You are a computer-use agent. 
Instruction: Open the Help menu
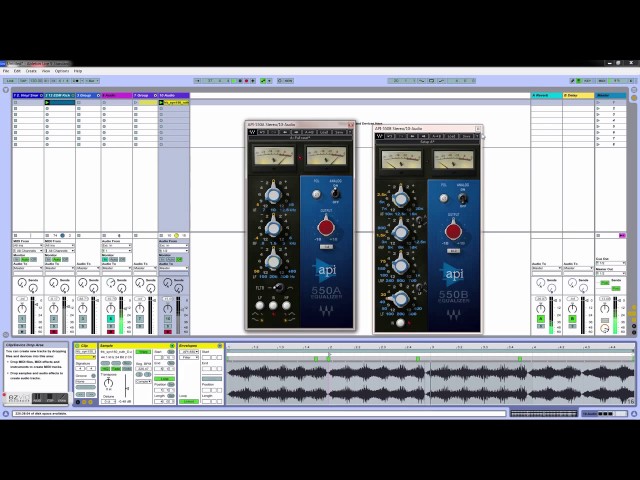[78, 71]
